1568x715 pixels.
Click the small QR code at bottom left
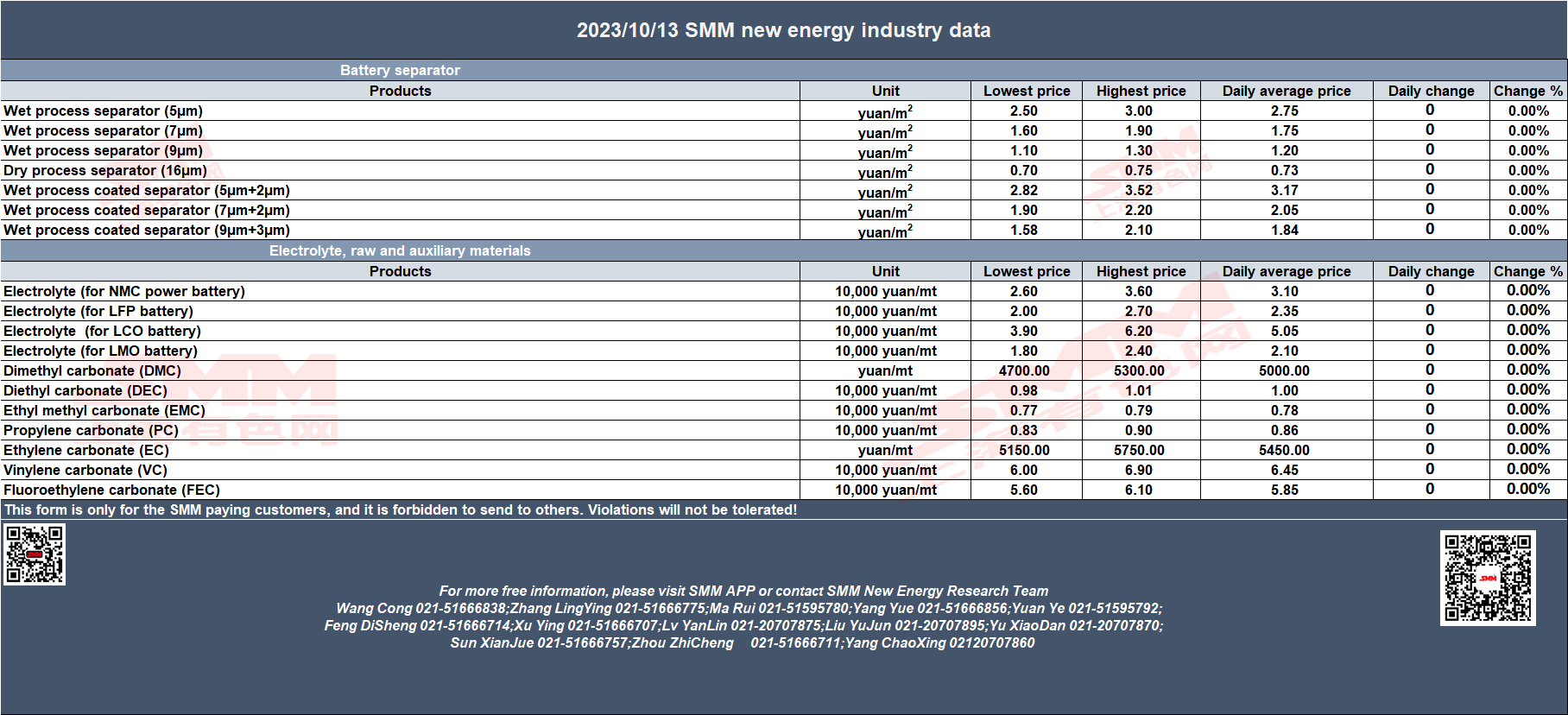tap(35, 554)
